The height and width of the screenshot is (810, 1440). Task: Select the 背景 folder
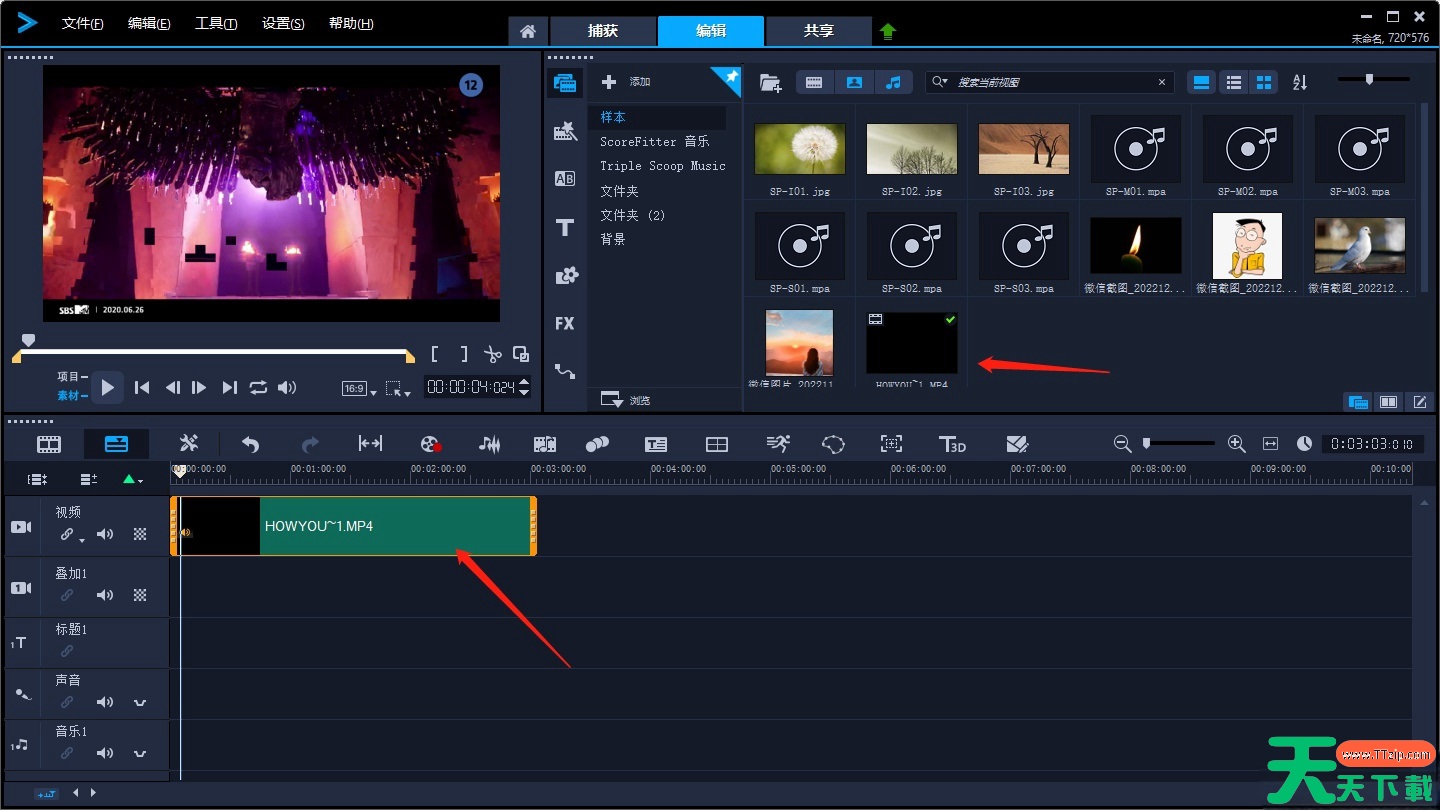[613, 239]
